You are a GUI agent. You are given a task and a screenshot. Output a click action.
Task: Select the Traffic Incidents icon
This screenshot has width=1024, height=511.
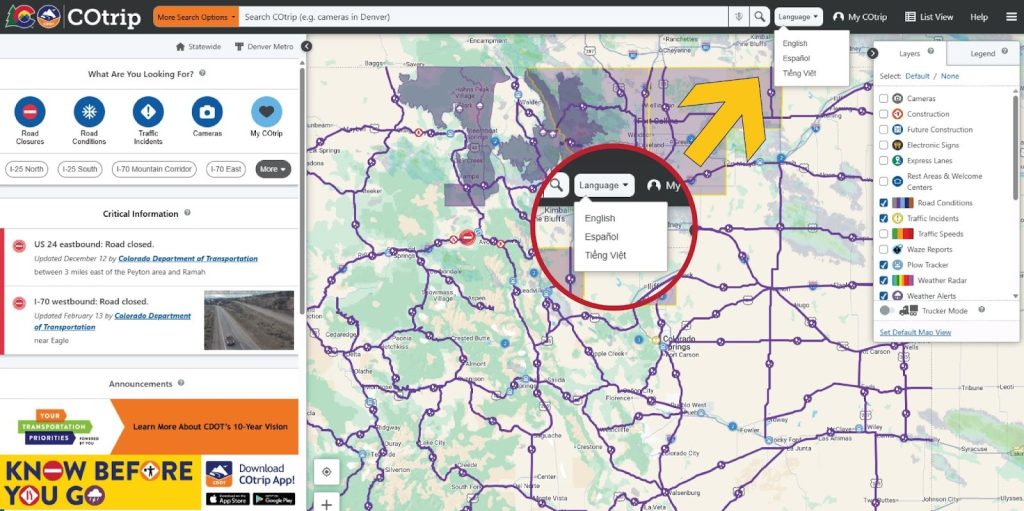[148, 111]
